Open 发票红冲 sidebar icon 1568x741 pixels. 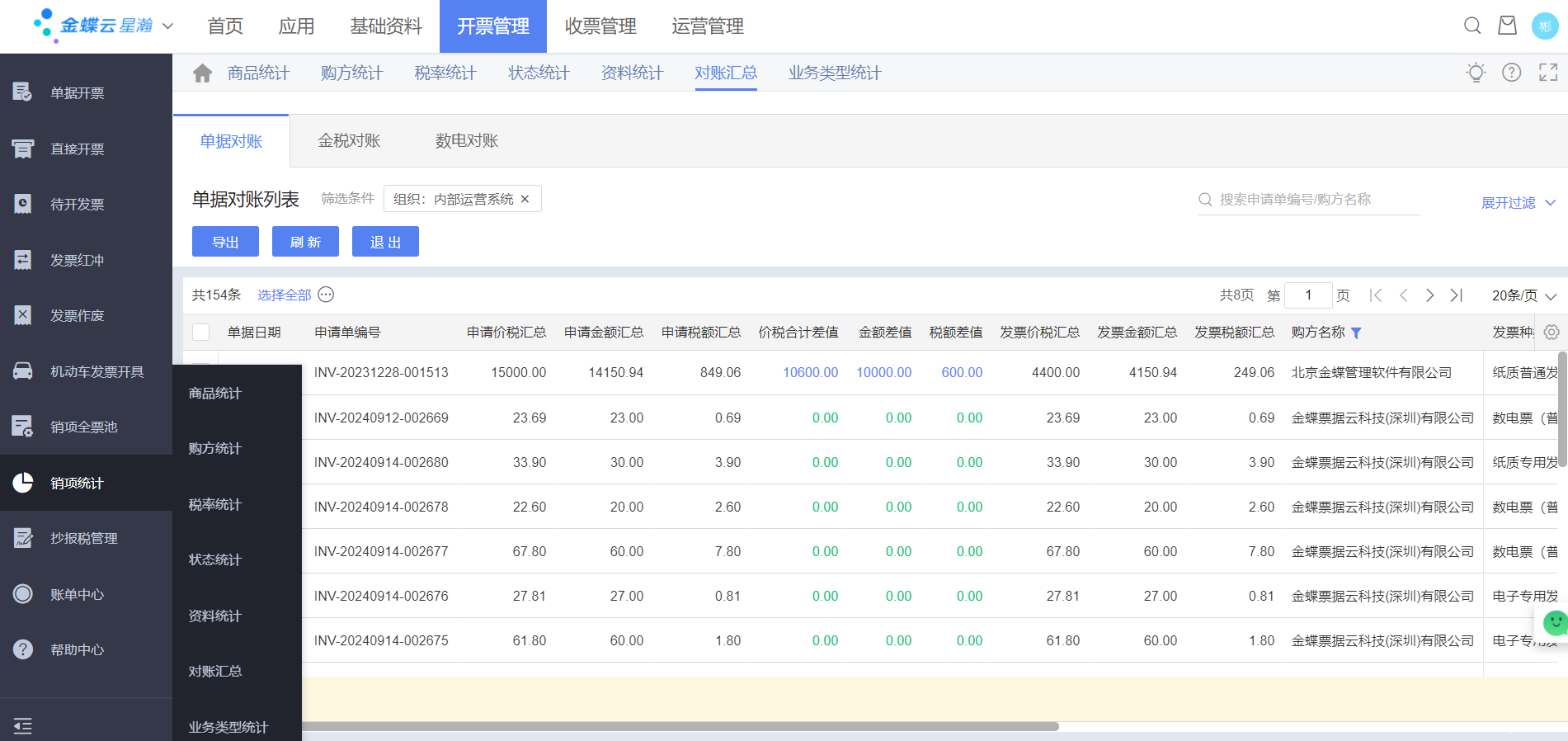tap(22, 260)
